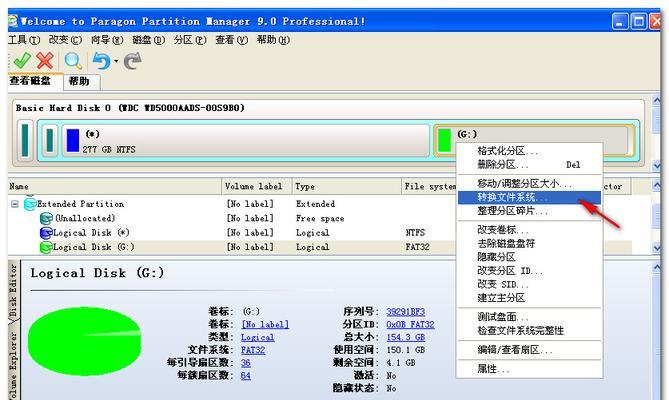Image resolution: width=669 pixels, height=400 pixels.
Task: Choose 去除磁盘盘符 from context menu
Action: pyautogui.click(x=529, y=243)
